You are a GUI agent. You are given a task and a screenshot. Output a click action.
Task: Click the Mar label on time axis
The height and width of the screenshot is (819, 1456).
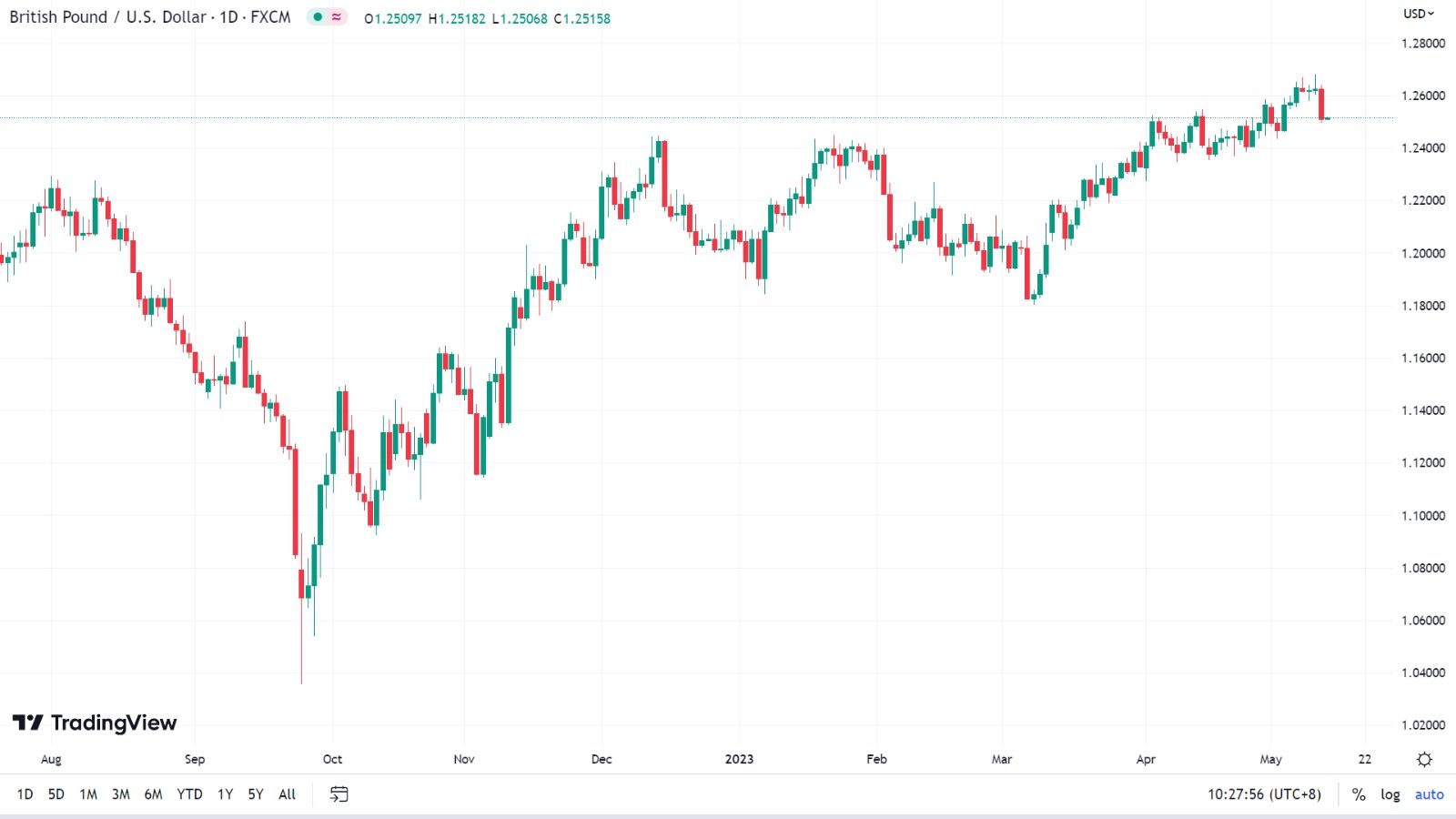point(1002,759)
